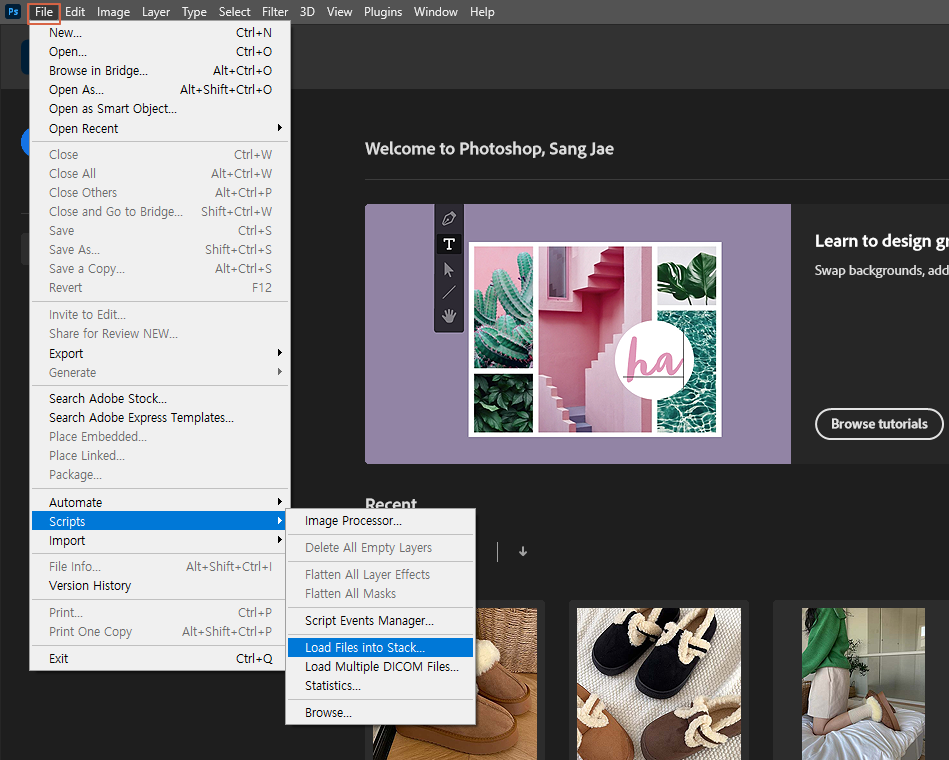Choose New... from File menu

[160, 33]
